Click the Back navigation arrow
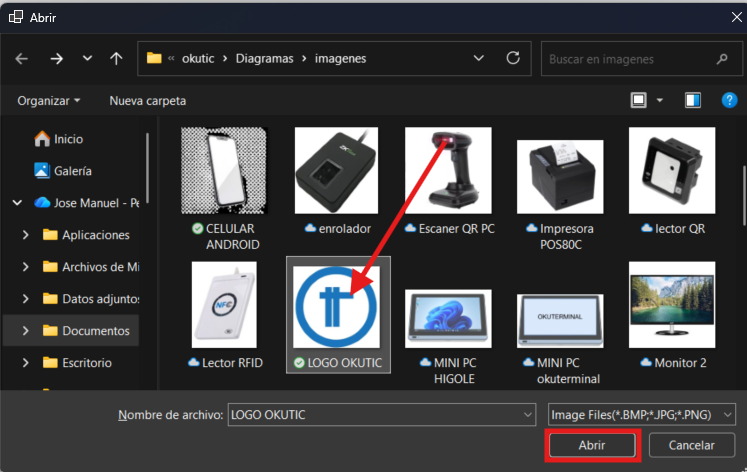The width and height of the screenshot is (747, 472). [x=22, y=59]
